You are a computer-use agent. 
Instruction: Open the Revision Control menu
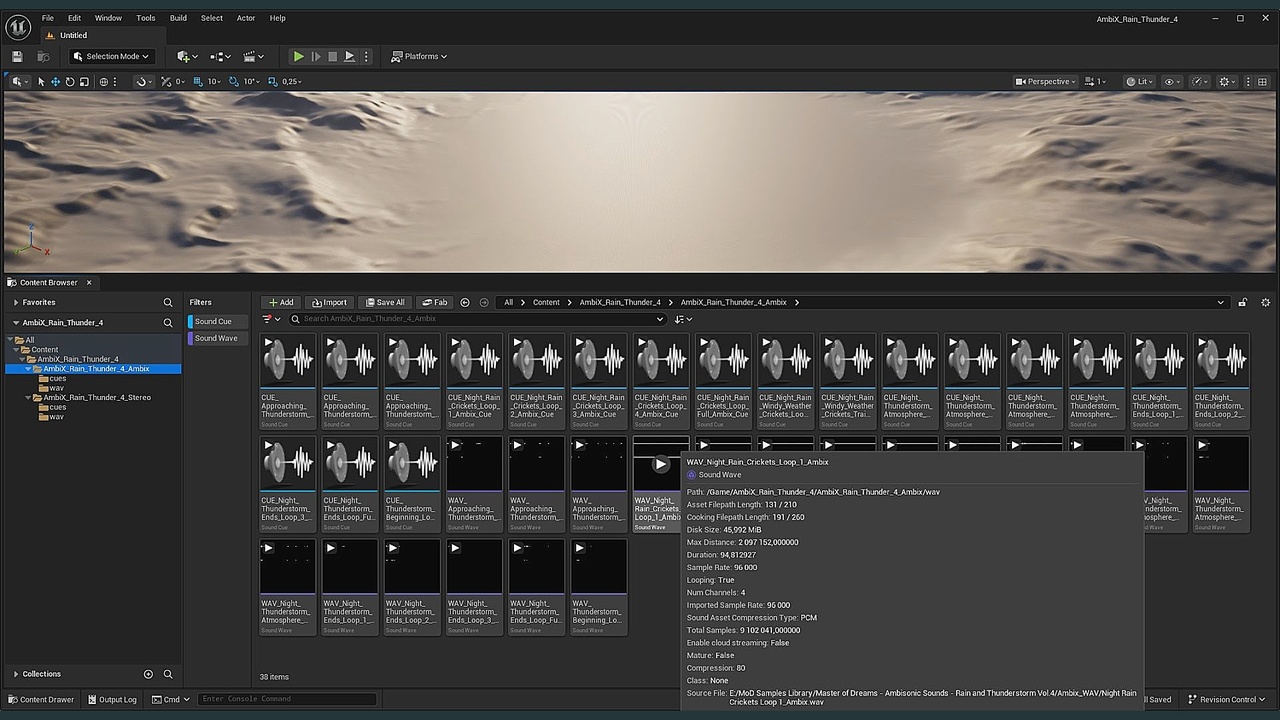pos(1227,699)
